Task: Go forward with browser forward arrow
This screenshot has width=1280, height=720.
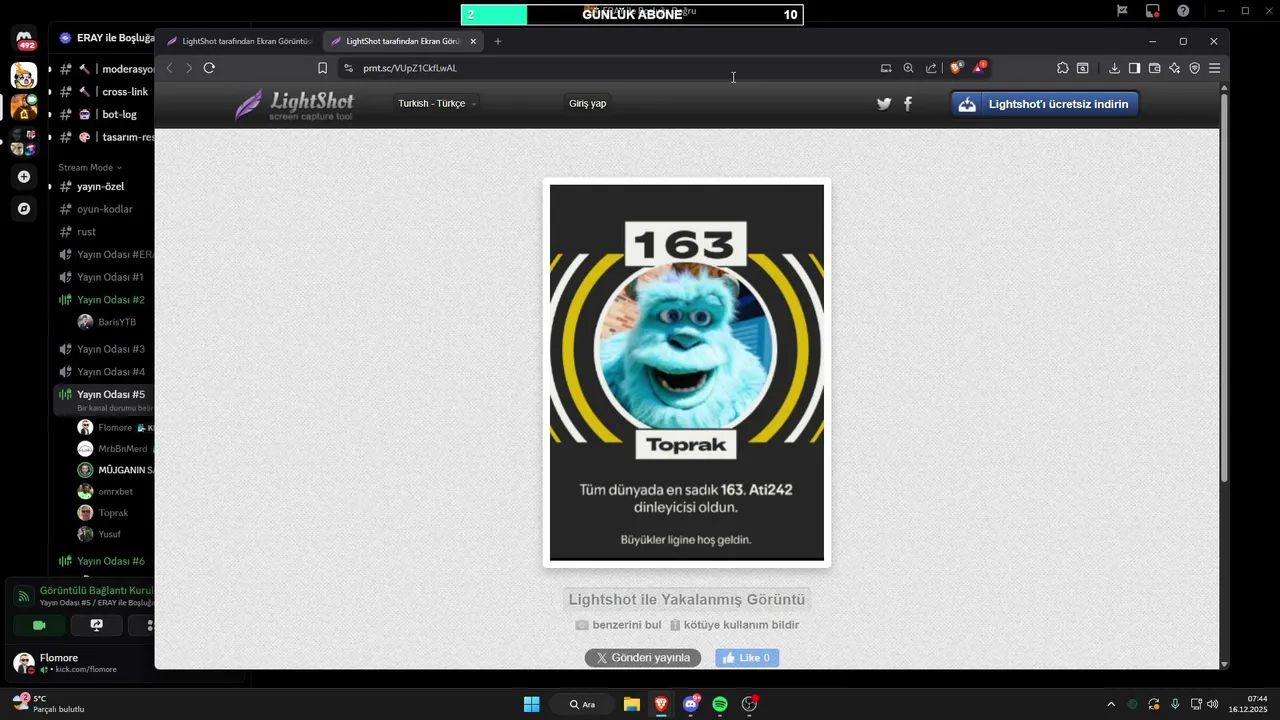Action: point(188,68)
